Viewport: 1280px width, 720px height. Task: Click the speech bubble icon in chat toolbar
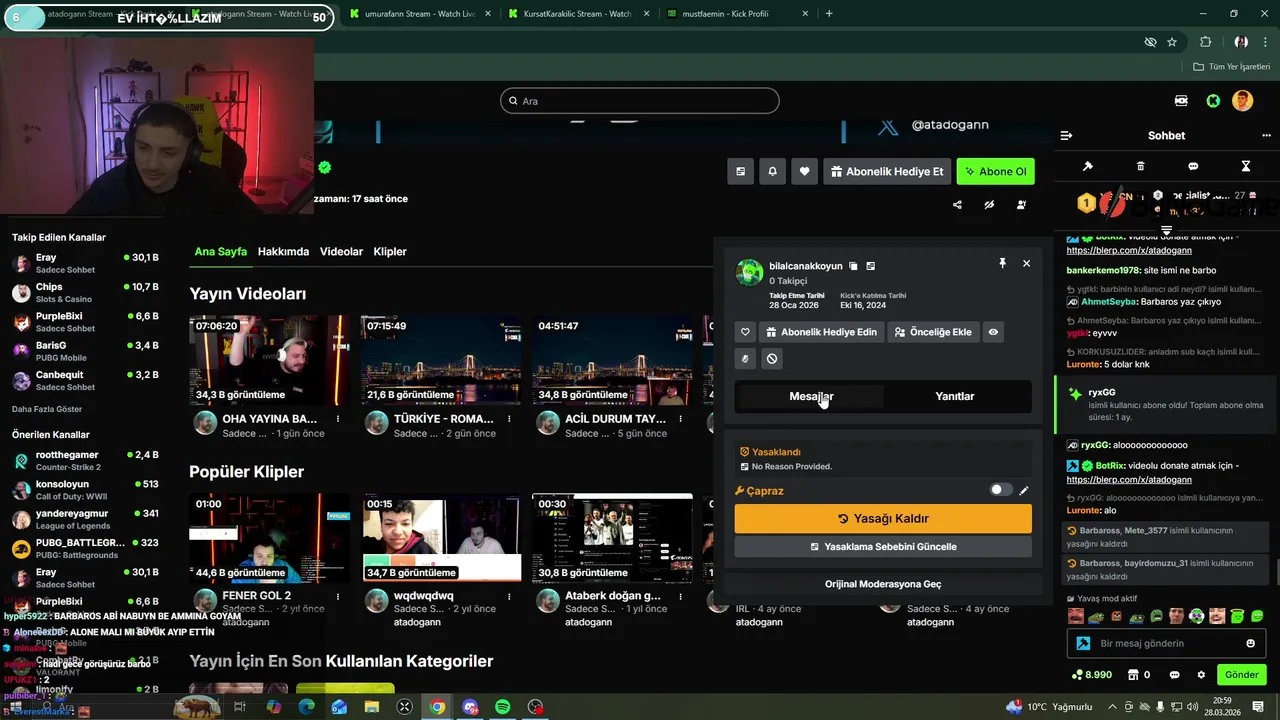pos(1193,166)
